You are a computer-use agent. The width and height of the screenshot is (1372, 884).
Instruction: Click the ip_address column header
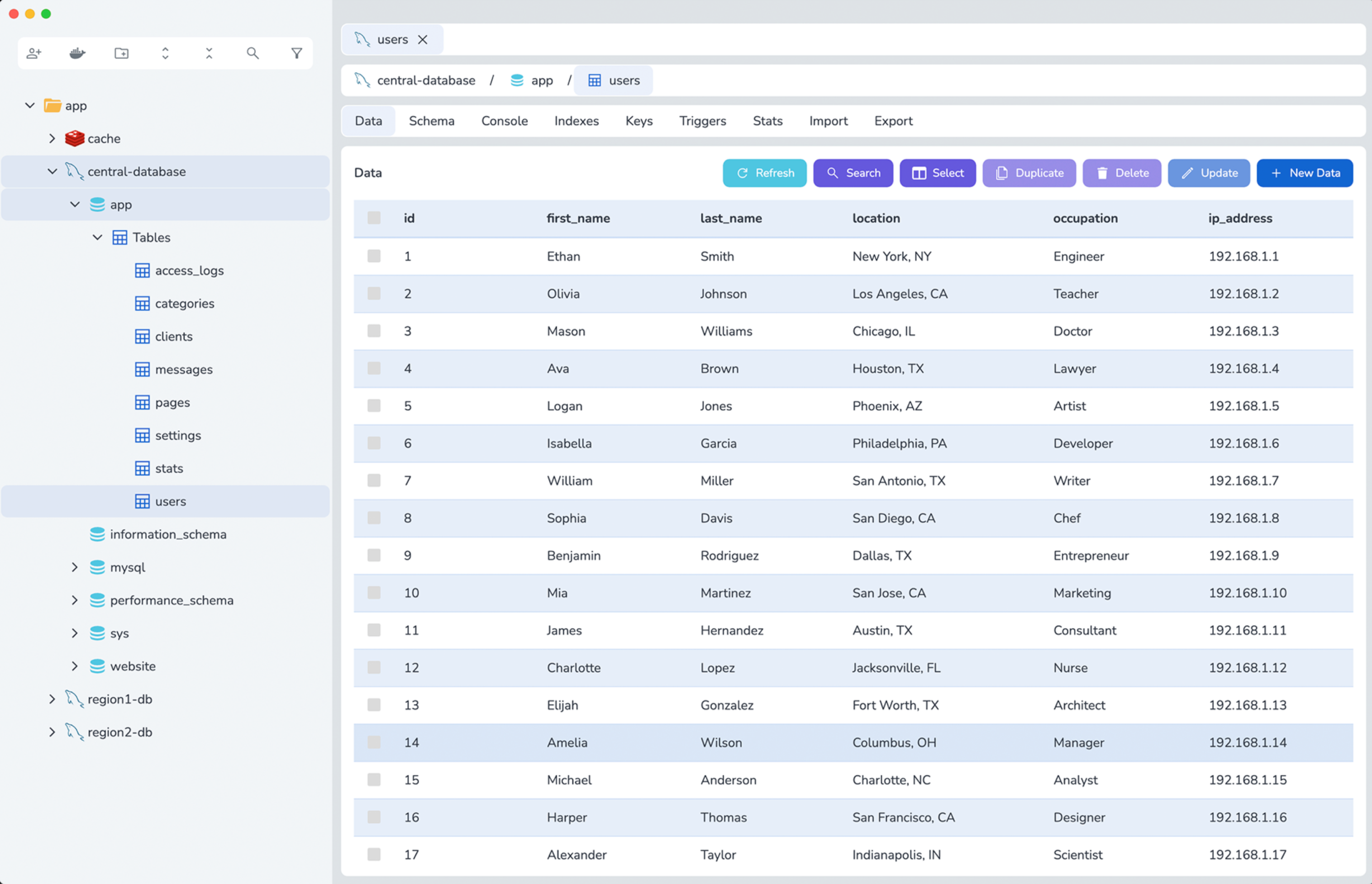[1240, 218]
